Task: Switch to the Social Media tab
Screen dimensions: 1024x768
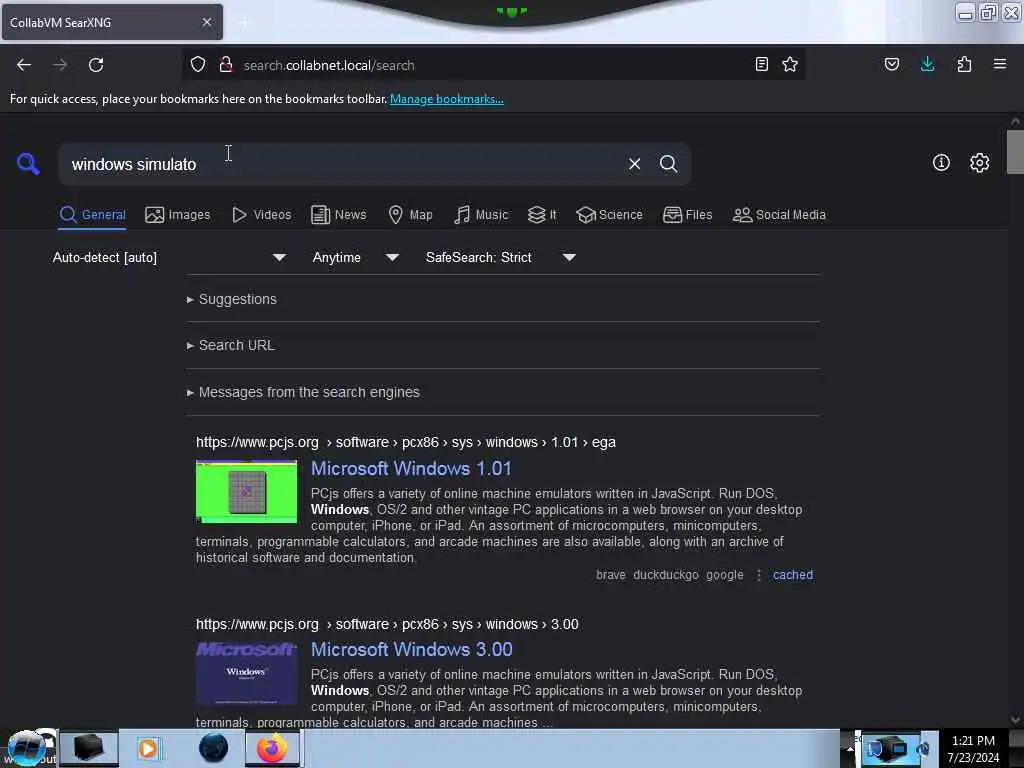Action: tap(779, 215)
